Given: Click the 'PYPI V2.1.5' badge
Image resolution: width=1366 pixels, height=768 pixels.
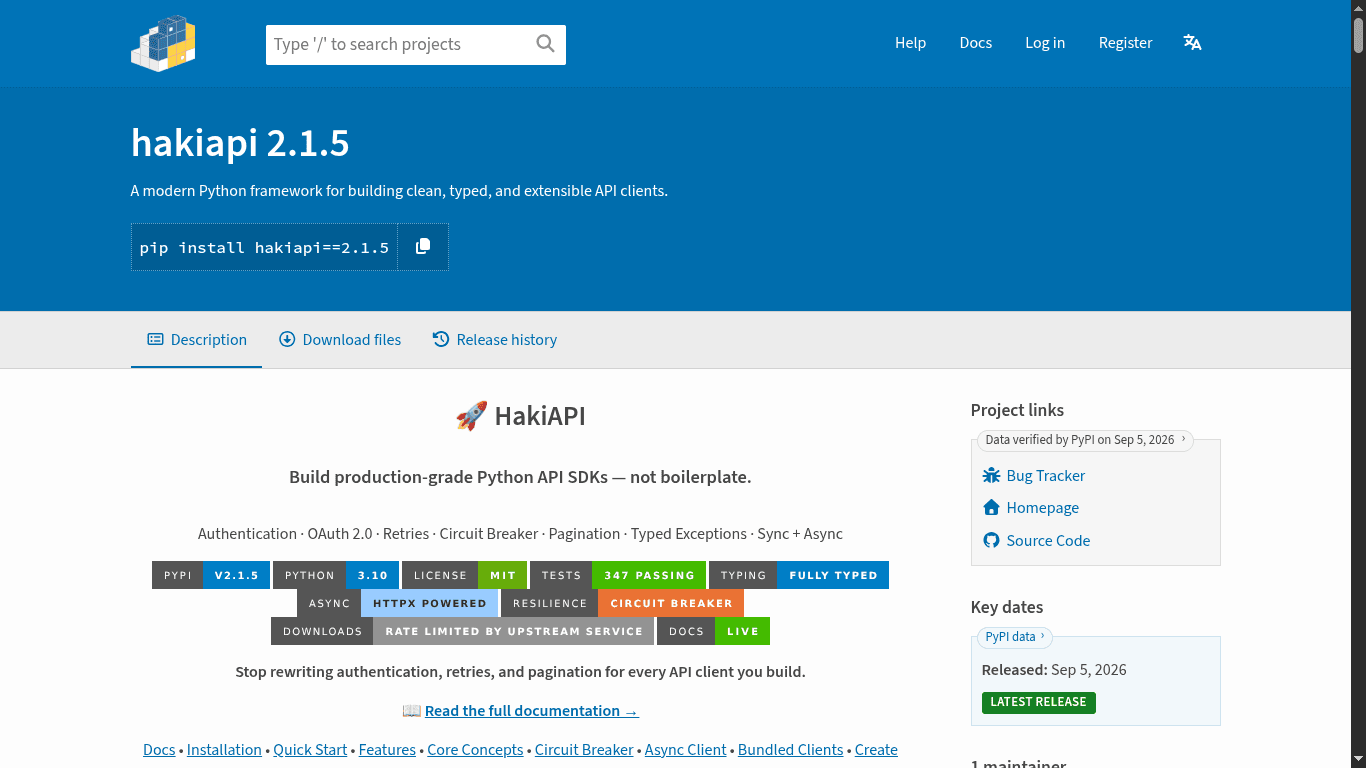Looking at the screenshot, I should 211,575.
